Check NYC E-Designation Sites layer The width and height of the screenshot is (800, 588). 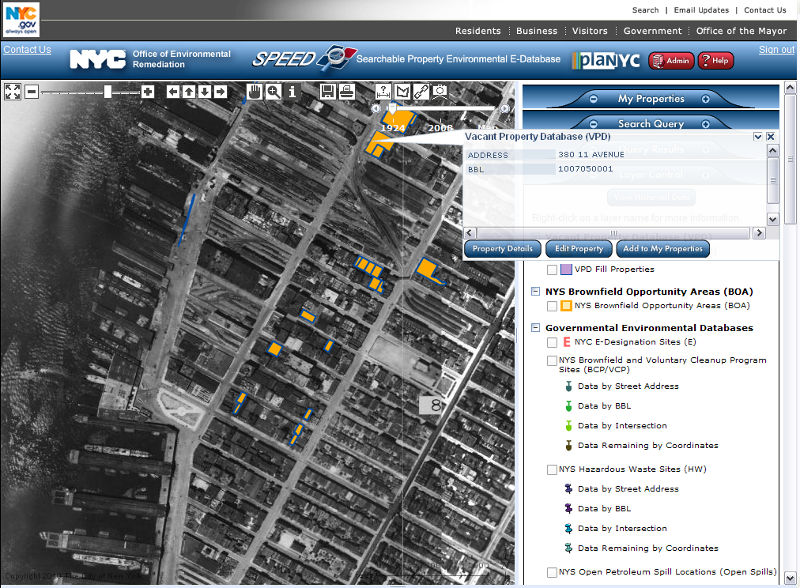coord(552,342)
